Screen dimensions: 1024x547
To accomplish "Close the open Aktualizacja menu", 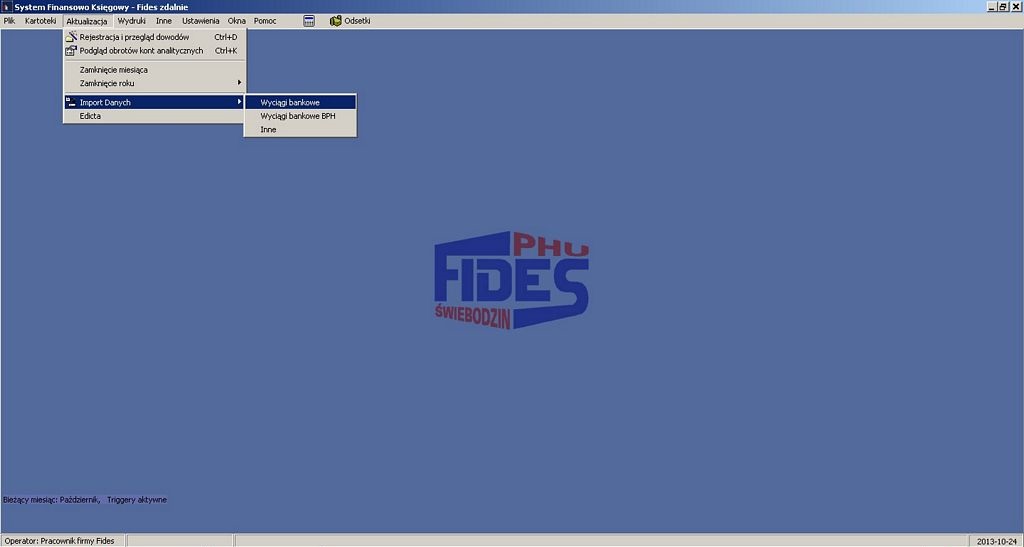I will [86, 21].
